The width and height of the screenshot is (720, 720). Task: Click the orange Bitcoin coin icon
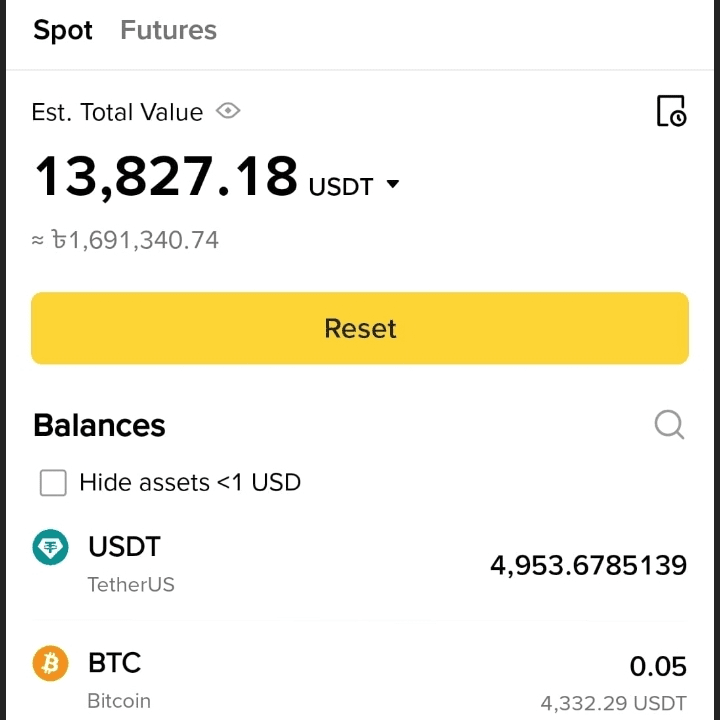[51, 663]
